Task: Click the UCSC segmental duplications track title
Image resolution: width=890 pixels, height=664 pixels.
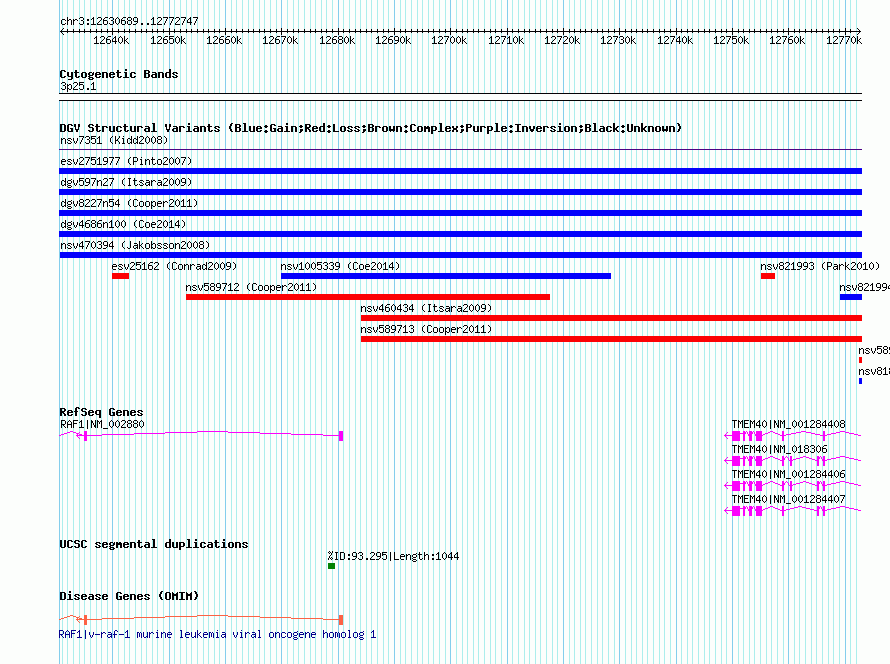Action: coord(154,544)
